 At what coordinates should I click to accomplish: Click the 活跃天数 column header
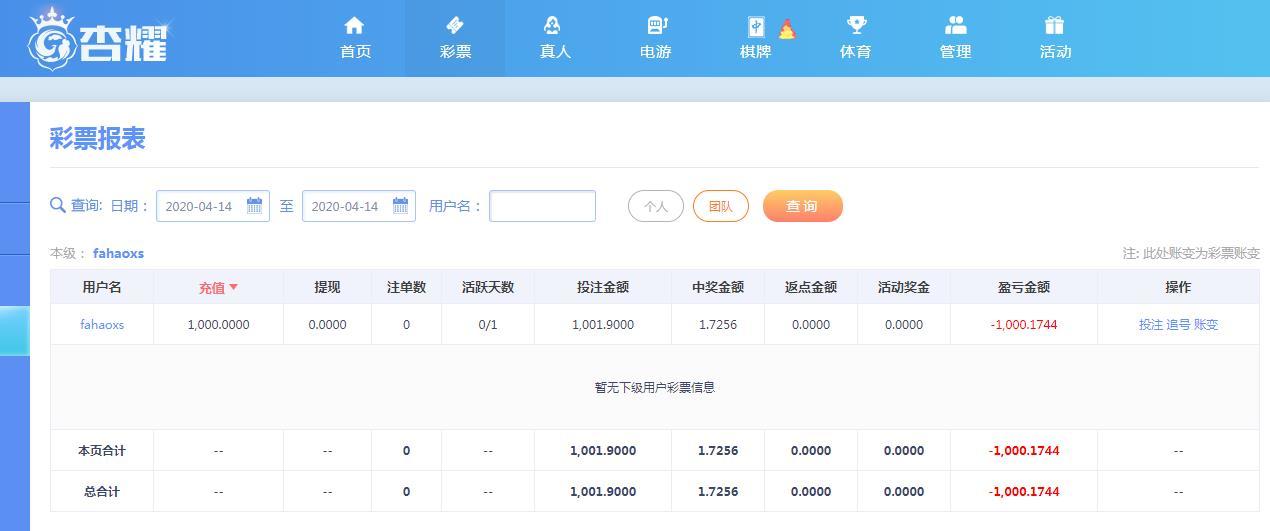pos(488,287)
